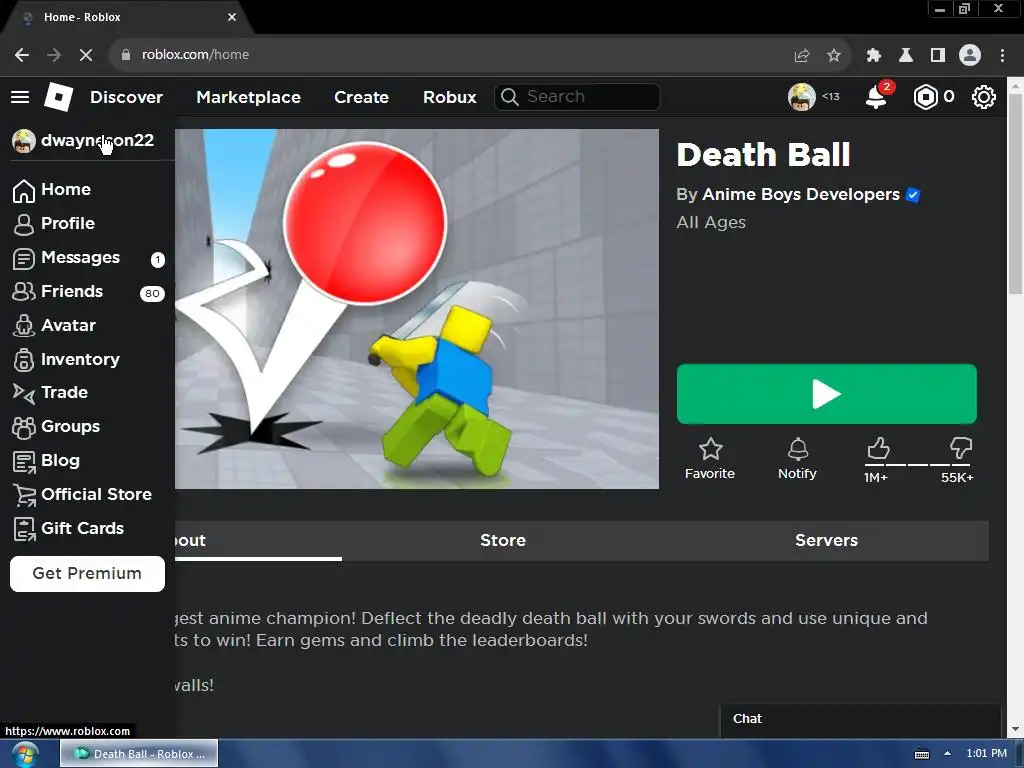Screen dimensions: 1024x768
Task: Click the taskbar clock 1:01 PM
Action: tap(986, 754)
